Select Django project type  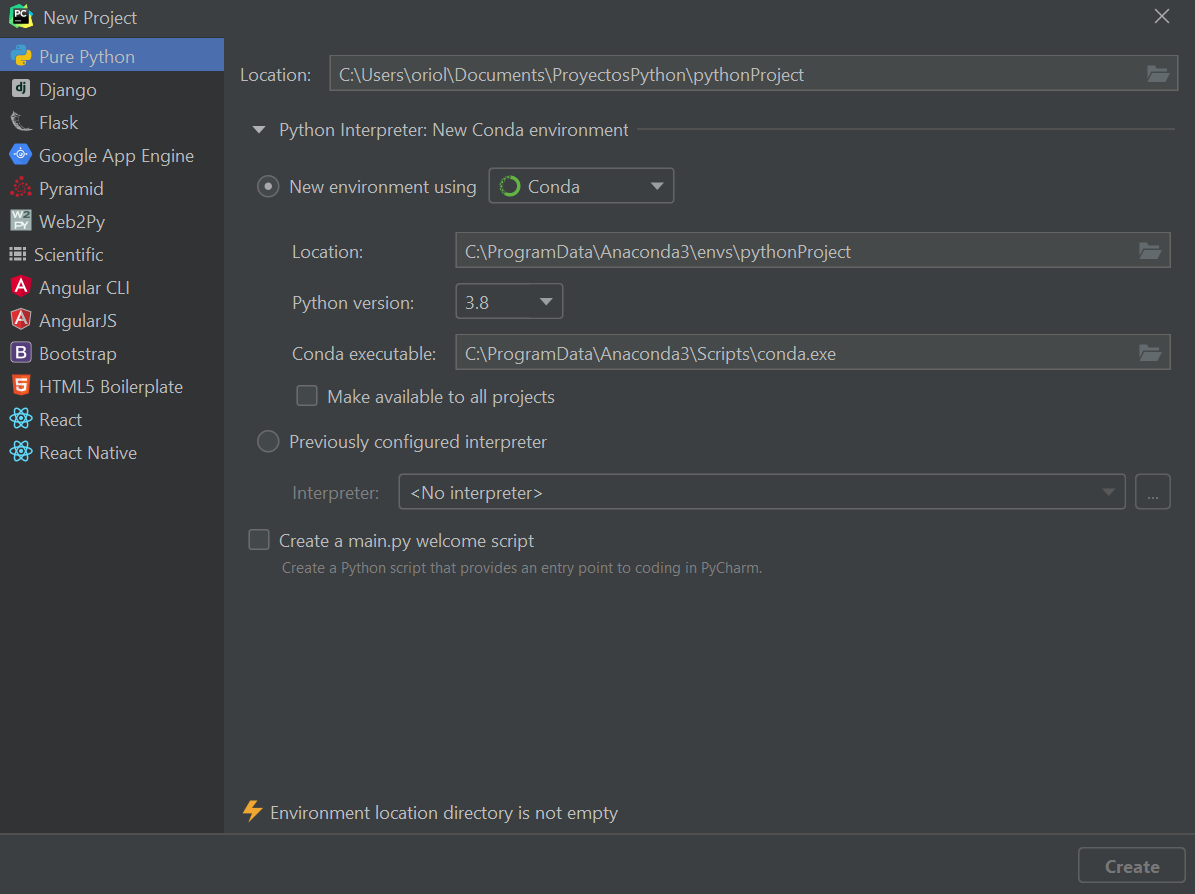coord(112,89)
